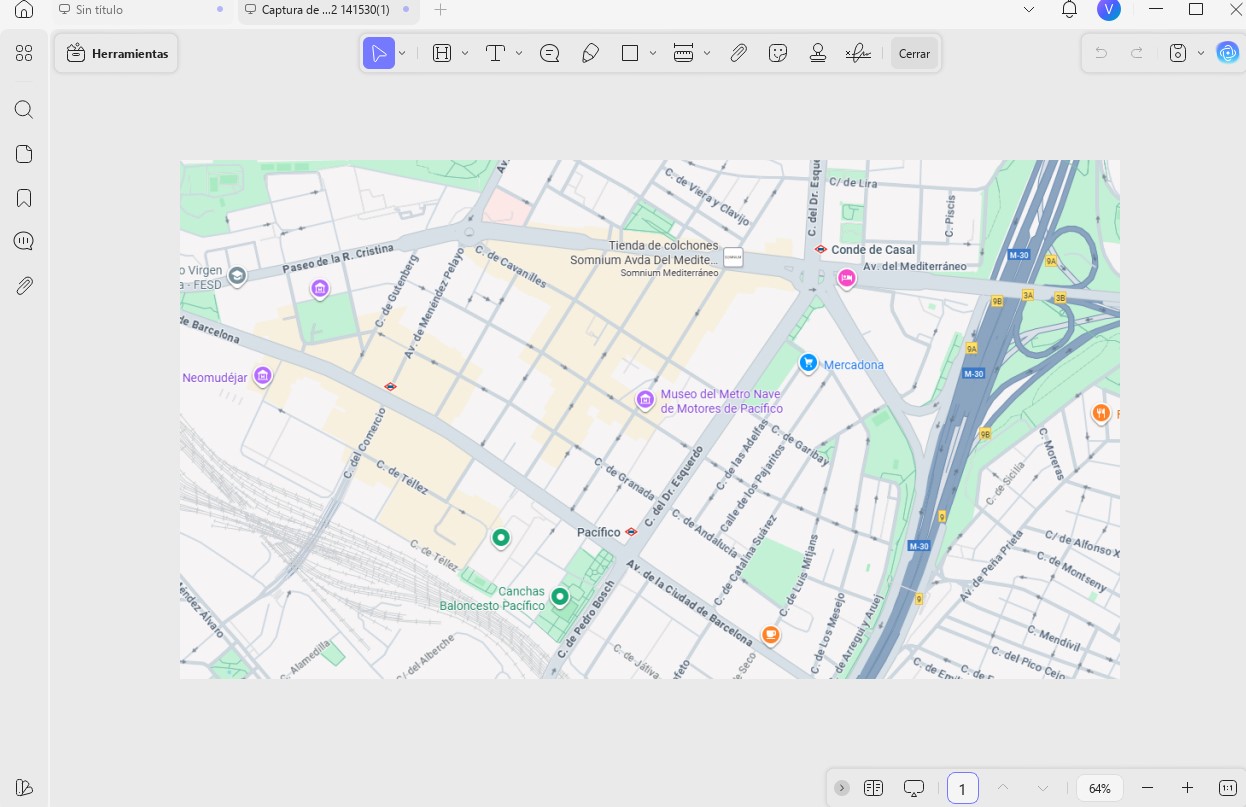Toggle the reading mode view icon
The width and height of the screenshot is (1246, 807).
coord(873,788)
